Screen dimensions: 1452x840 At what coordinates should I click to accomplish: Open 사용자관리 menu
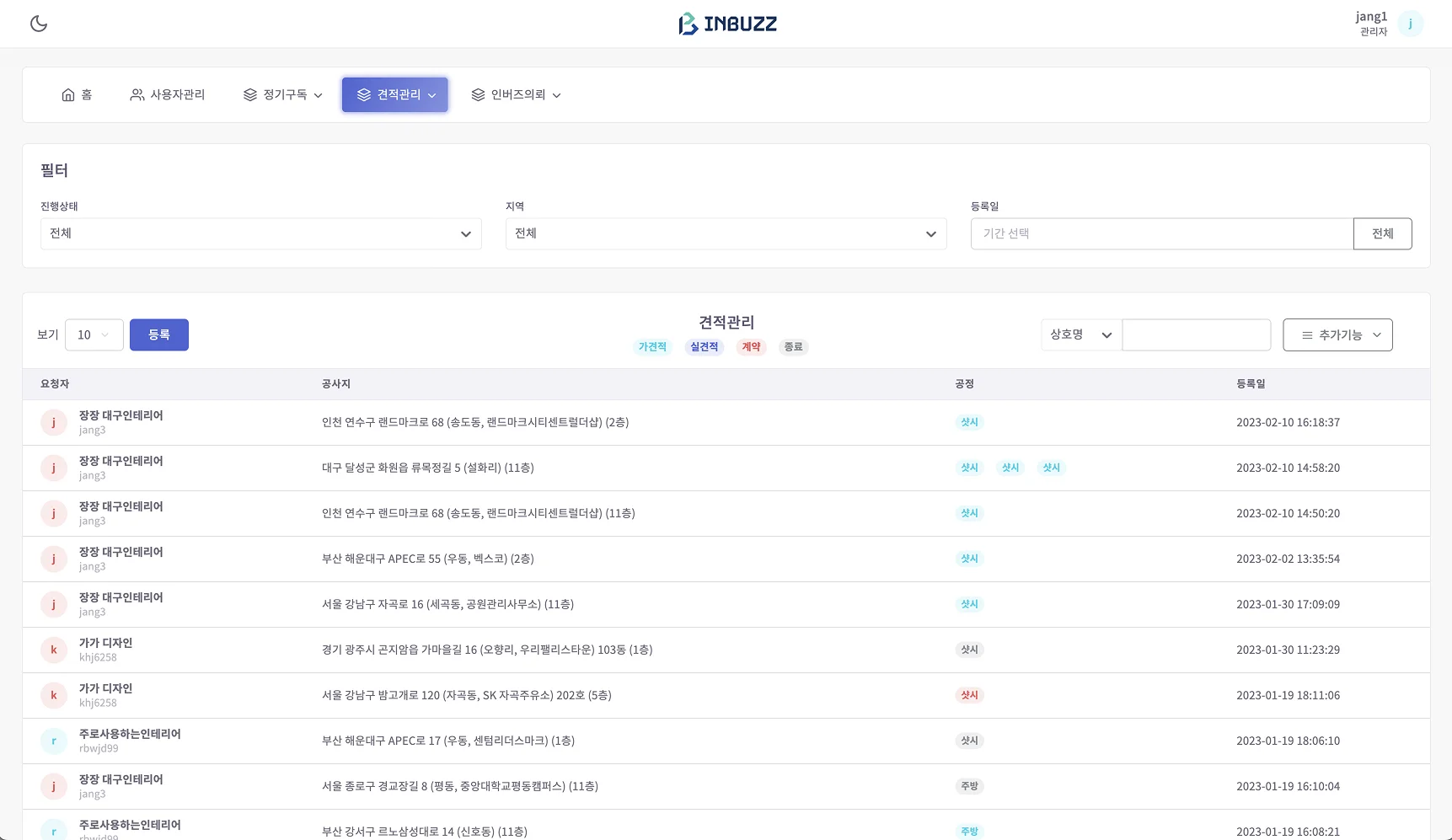point(168,95)
